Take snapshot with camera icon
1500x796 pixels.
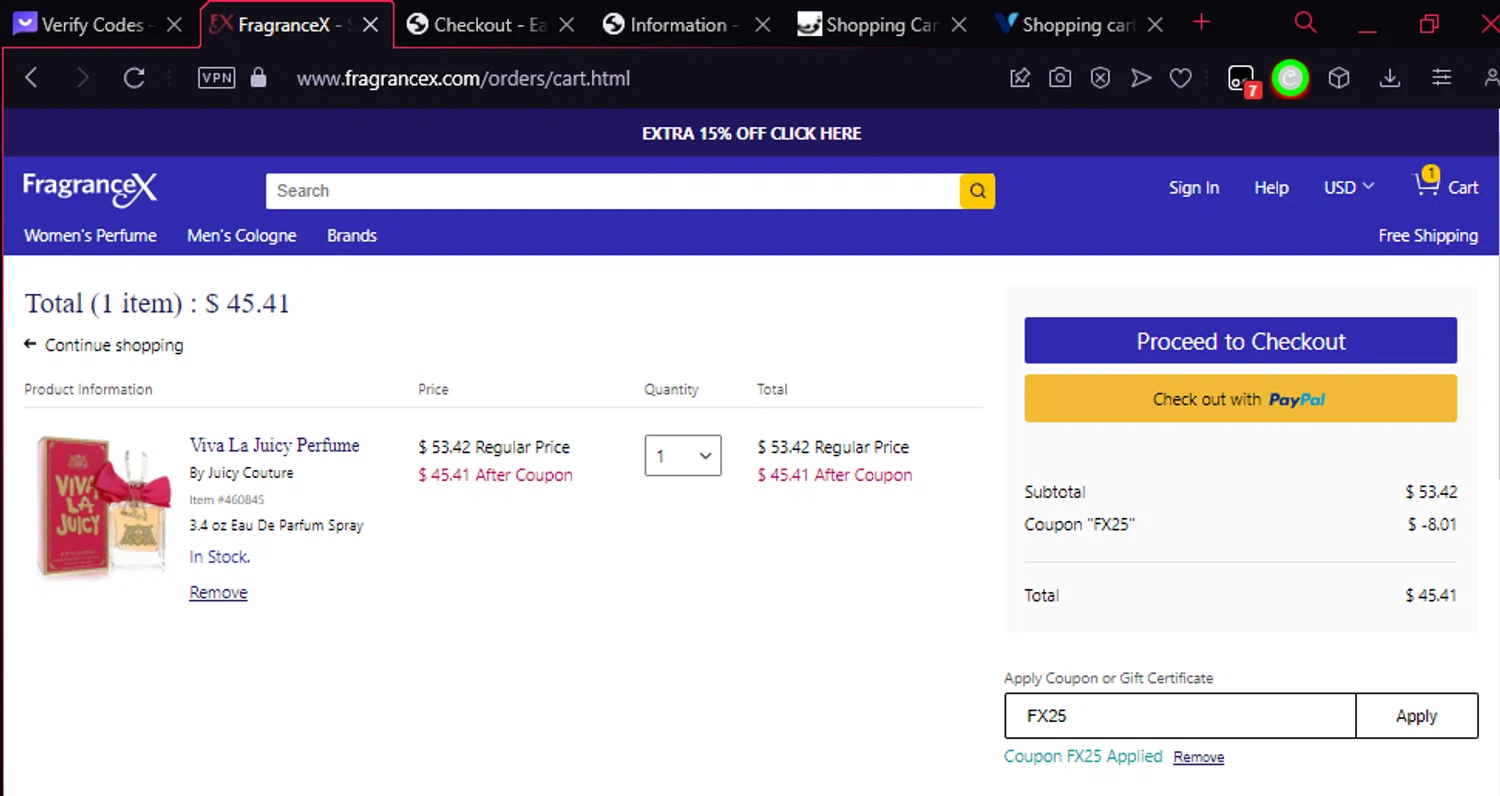[x=1060, y=78]
